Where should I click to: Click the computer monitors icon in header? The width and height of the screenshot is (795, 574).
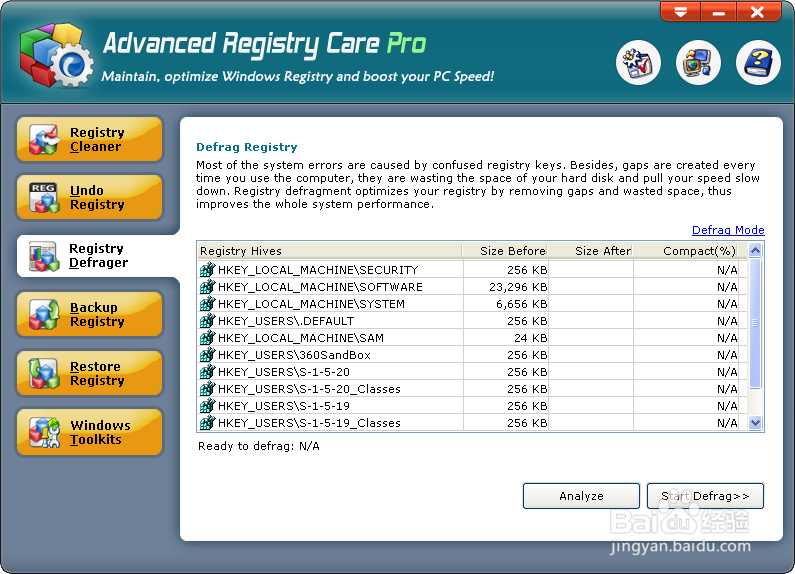[x=698, y=63]
